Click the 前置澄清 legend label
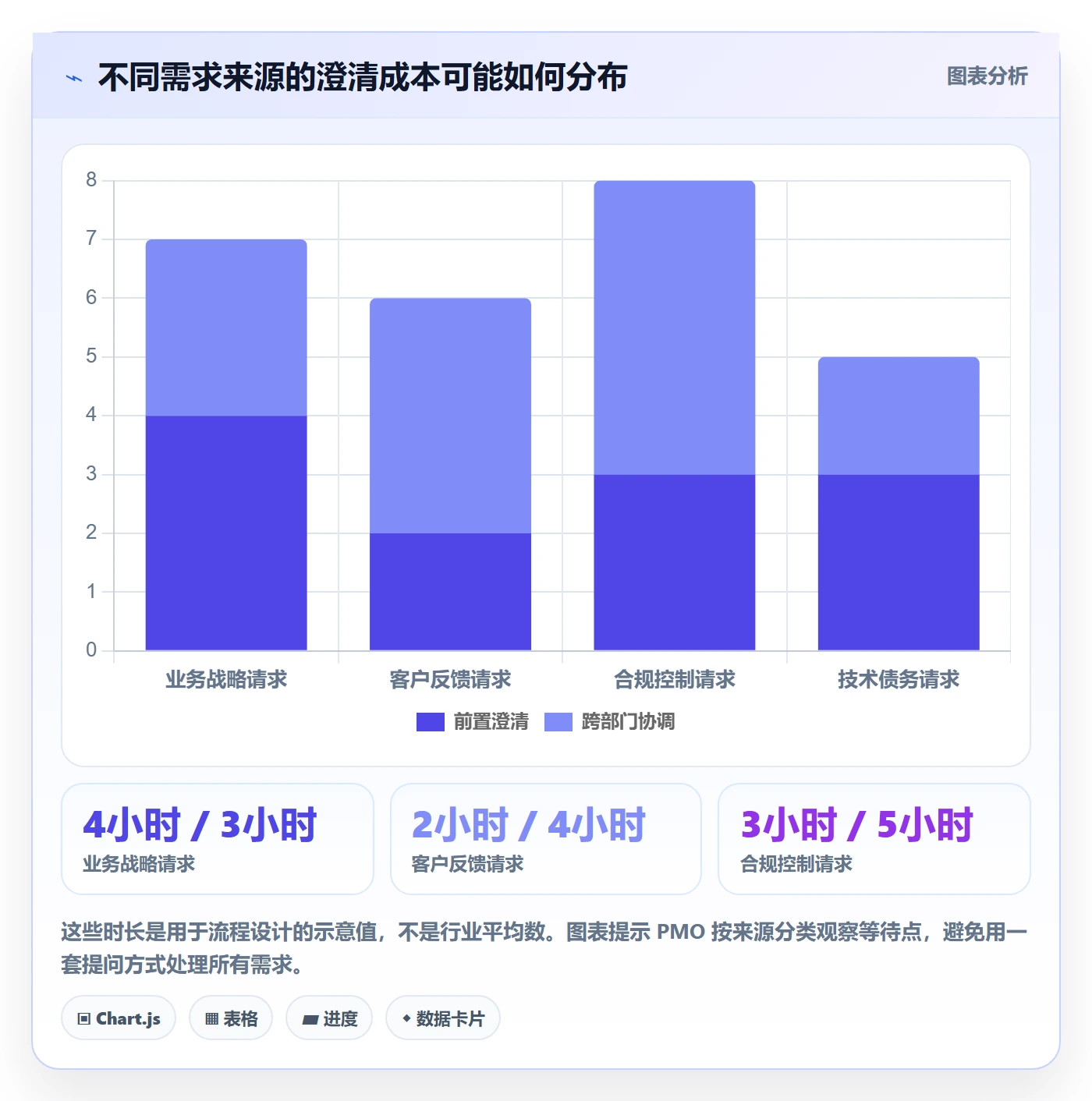This screenshot has height=1101, width=1092. [491, 722]
